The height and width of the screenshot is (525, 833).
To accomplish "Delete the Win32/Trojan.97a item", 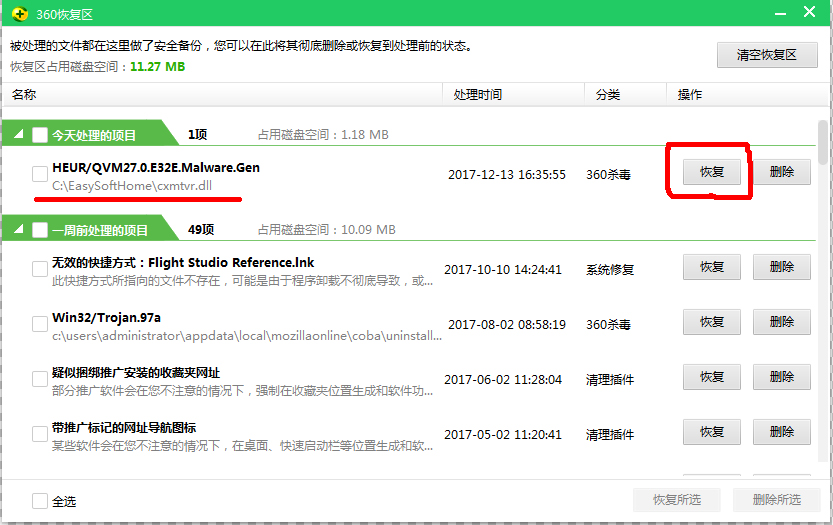I will (x=781, y=322).
